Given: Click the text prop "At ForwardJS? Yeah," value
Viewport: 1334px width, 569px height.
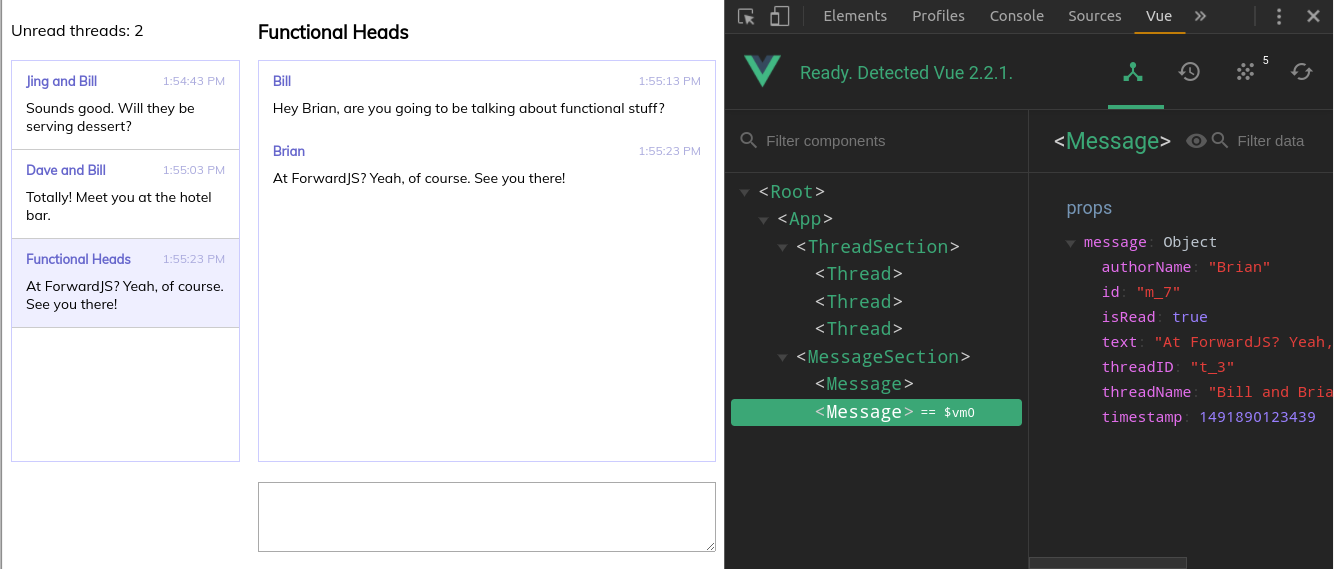Looking at the screenshot, I should pyautogui.click(x=1243, y=342).
